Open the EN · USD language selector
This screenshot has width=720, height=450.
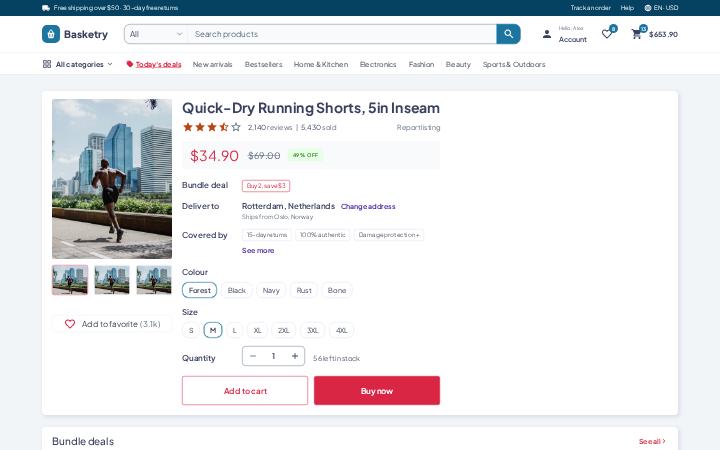click(661, 8)
